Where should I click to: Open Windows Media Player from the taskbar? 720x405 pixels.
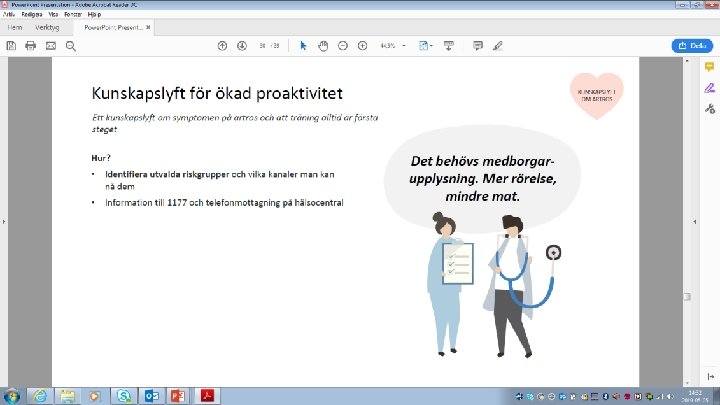(95, 396)
